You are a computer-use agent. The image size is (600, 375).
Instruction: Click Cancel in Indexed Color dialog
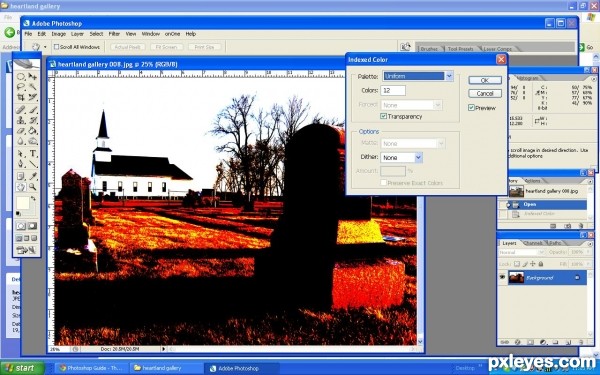point(485,94)
